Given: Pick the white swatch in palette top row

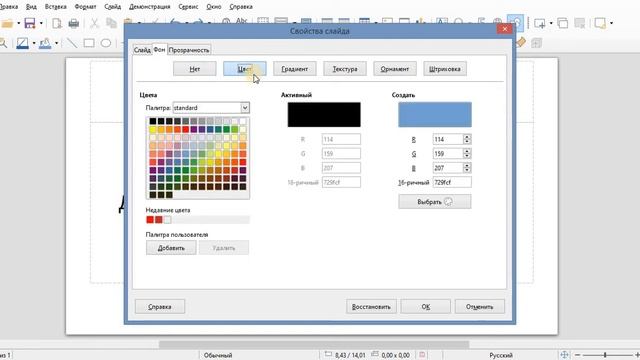Looking at the screenshot, I should pos(243,121).
